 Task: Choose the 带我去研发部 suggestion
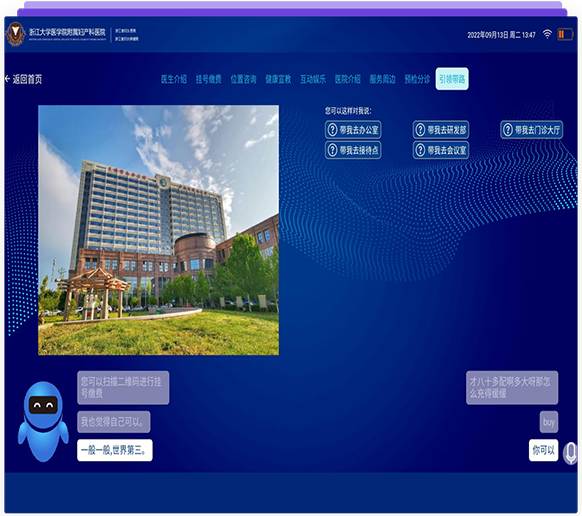click(x=441, y=130)
